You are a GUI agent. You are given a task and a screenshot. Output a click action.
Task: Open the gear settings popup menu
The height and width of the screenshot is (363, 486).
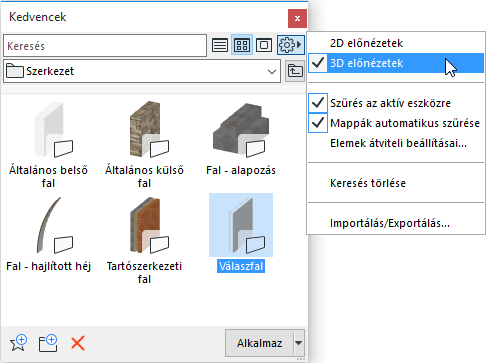click(x=291, y=45)
